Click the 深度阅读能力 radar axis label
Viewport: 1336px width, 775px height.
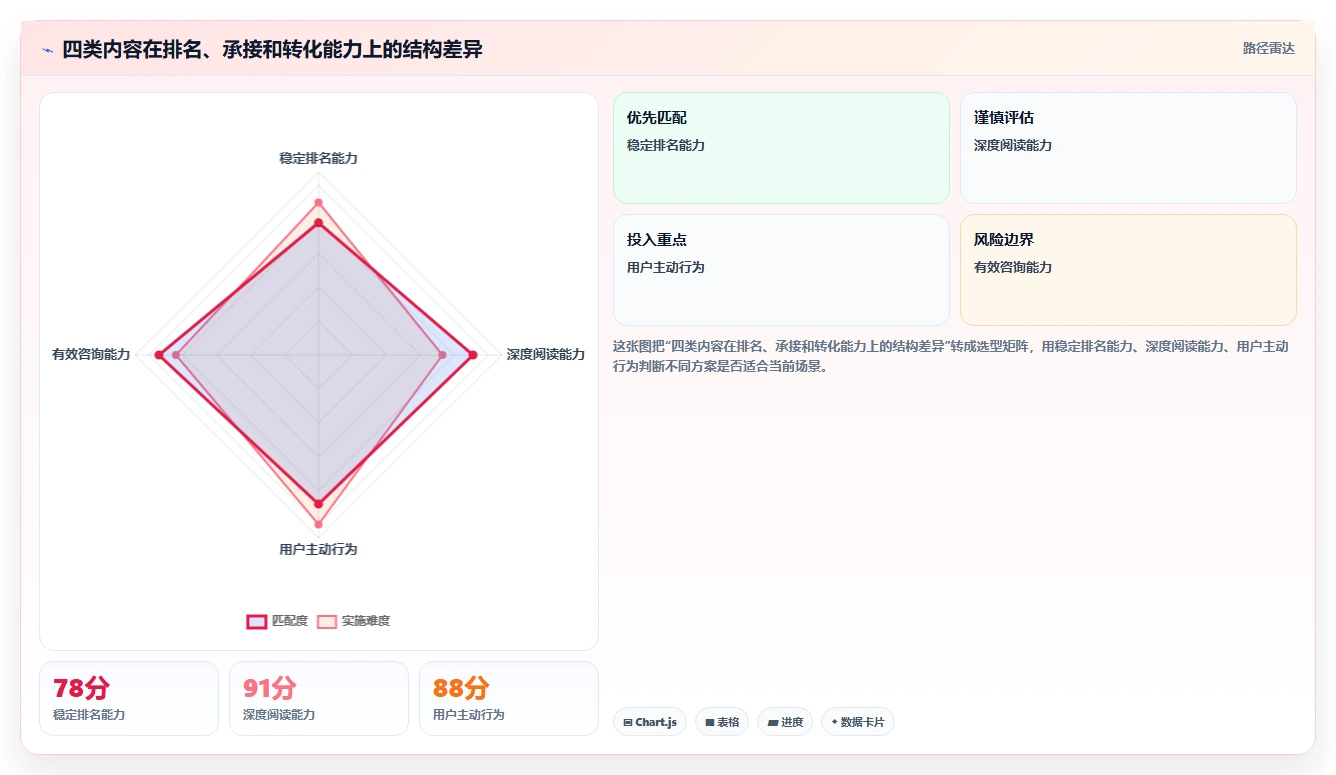[545, 354]
